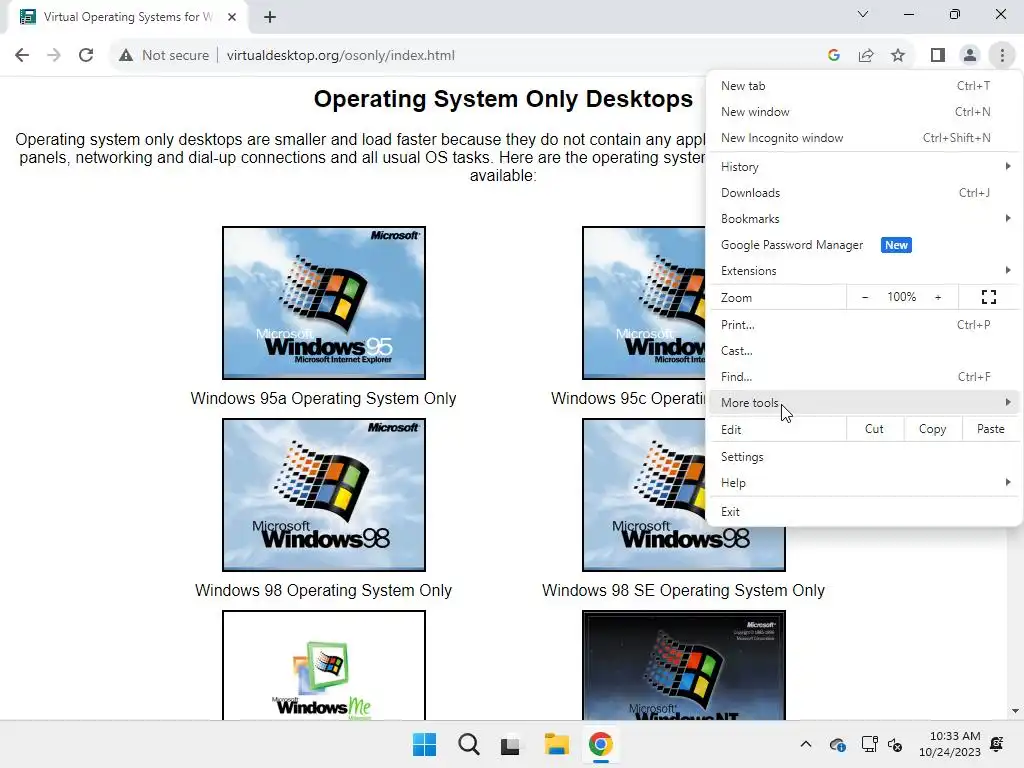This screenshot has width=1024, height=768.
Task: Decrease zoom with the minus button
Action: click(x=865, y=297)
